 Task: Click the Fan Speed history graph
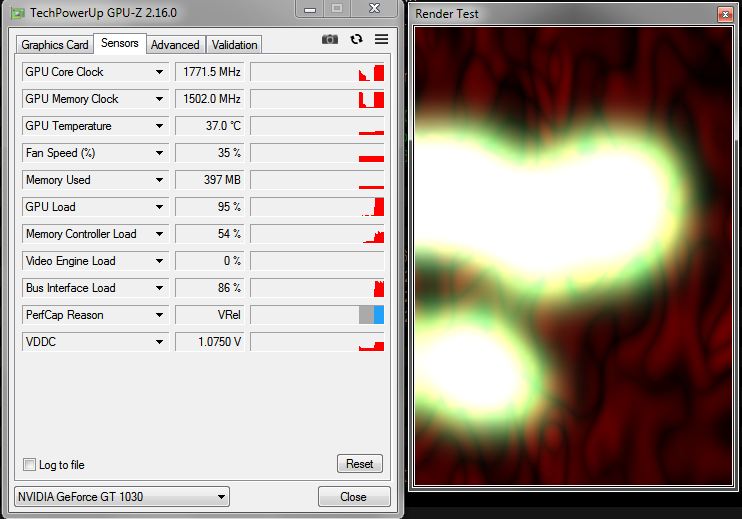(x=317, y=153)
